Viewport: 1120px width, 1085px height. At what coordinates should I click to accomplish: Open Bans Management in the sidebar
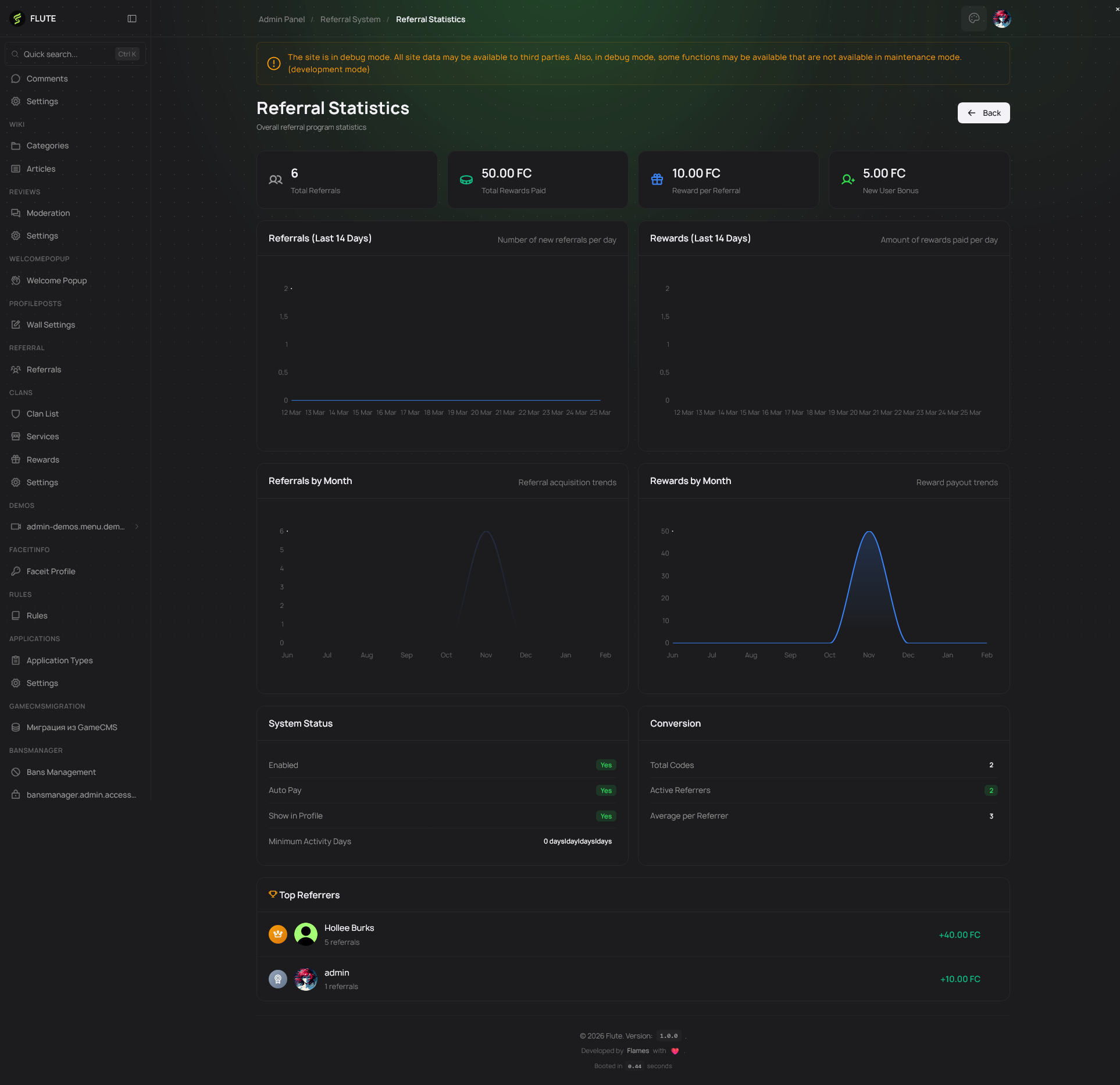(61, 772)
